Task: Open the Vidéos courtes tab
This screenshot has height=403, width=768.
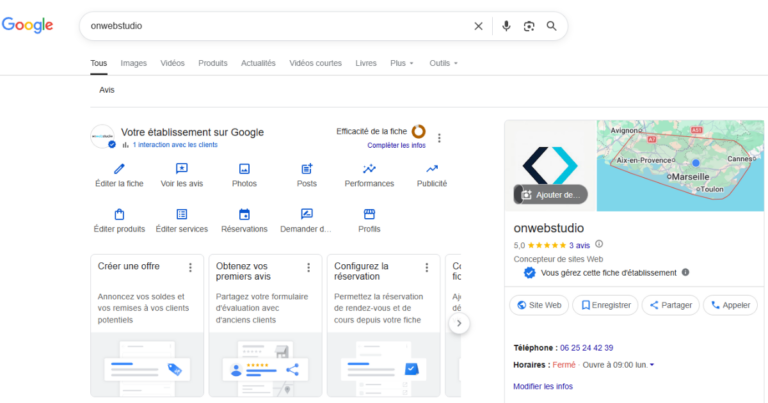Action: click(315, 63)
